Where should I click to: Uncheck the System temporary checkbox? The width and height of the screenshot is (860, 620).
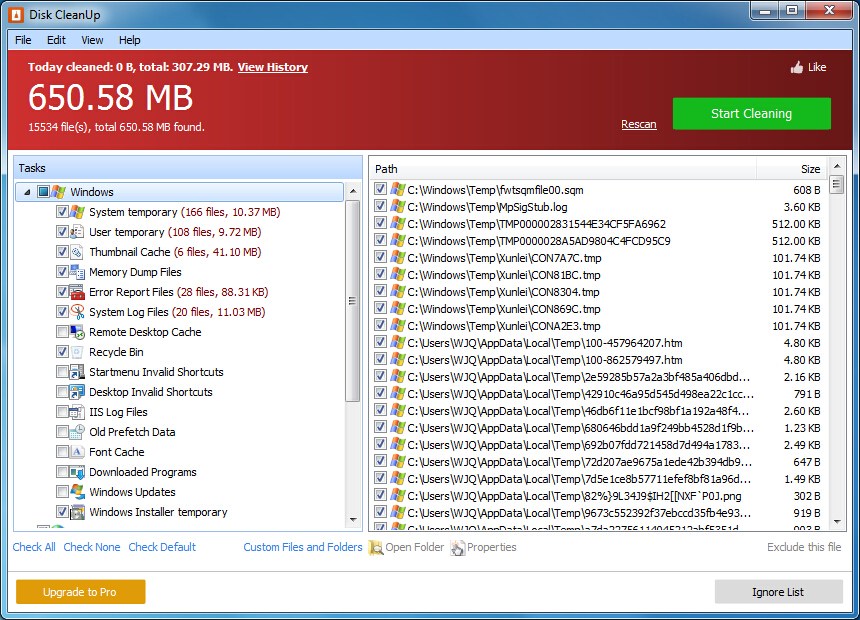point(62,212)
